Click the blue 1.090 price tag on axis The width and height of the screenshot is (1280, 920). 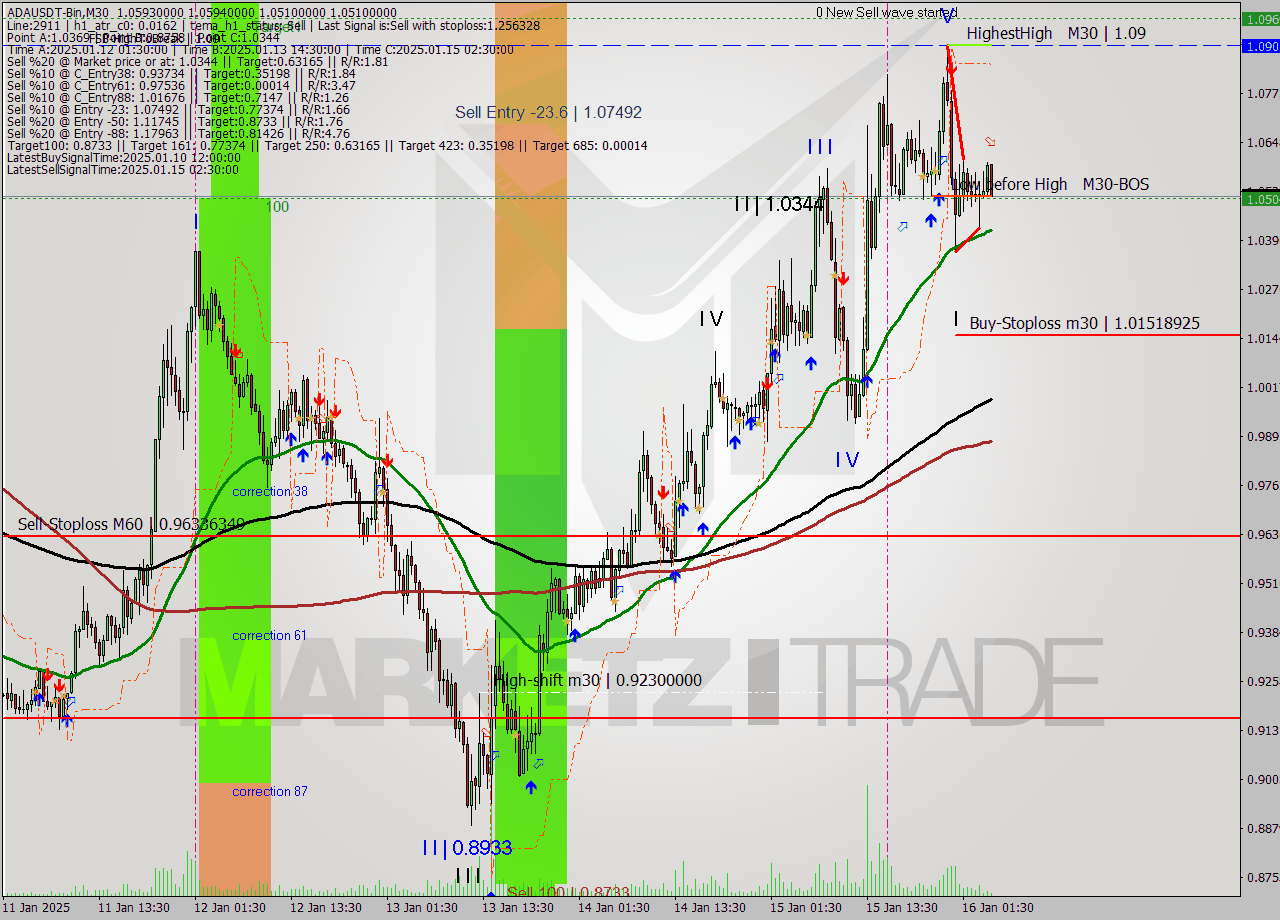(x=1260, y=46)
